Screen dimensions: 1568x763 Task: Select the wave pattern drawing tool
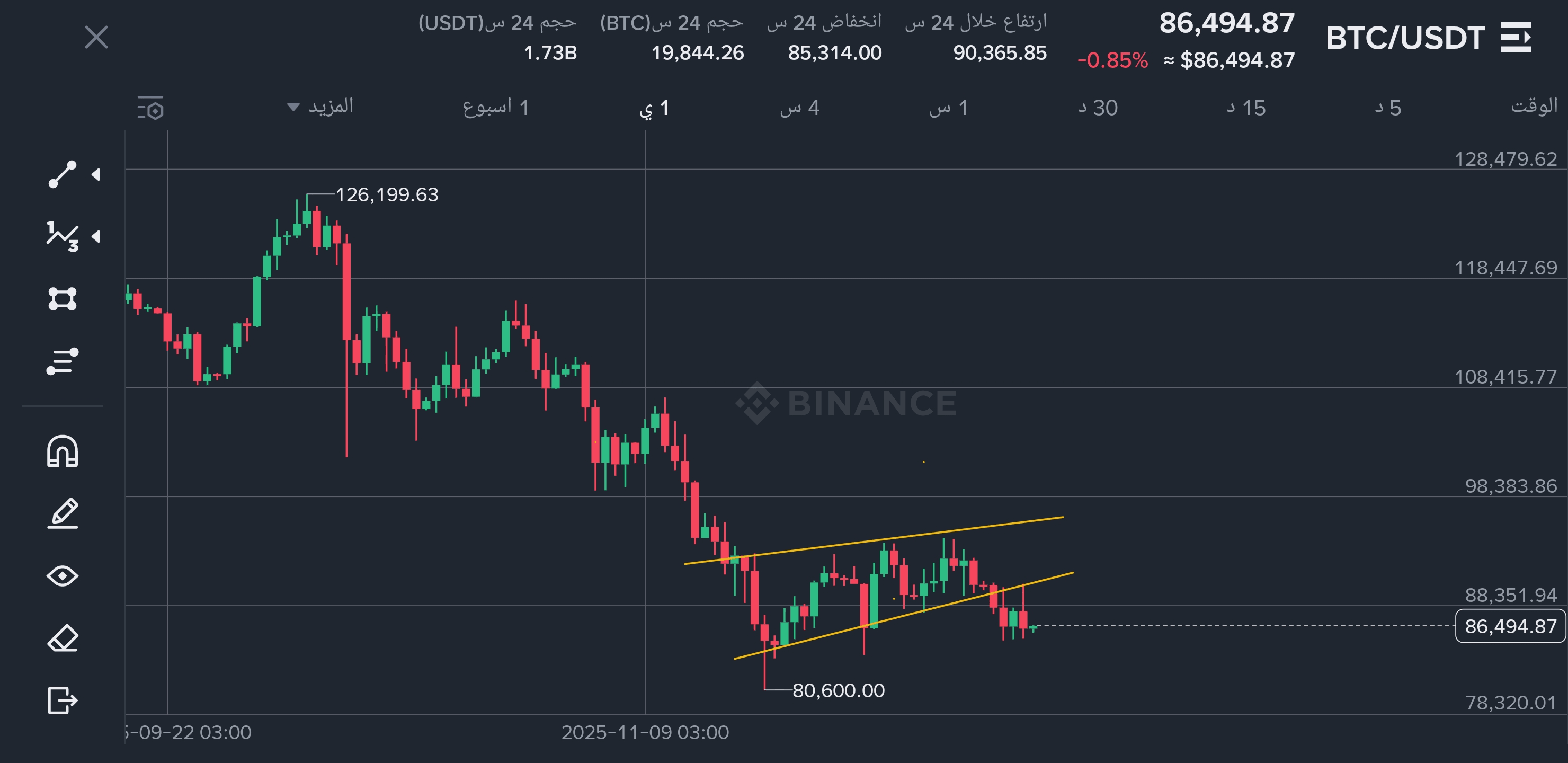click(62, 236)
